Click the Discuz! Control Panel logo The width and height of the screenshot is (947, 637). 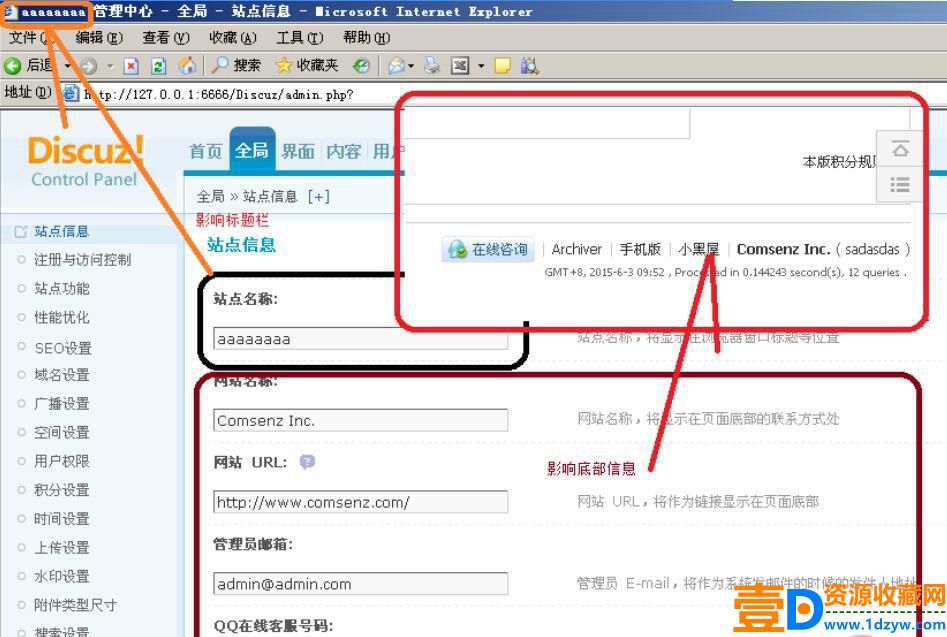[85, 160]
